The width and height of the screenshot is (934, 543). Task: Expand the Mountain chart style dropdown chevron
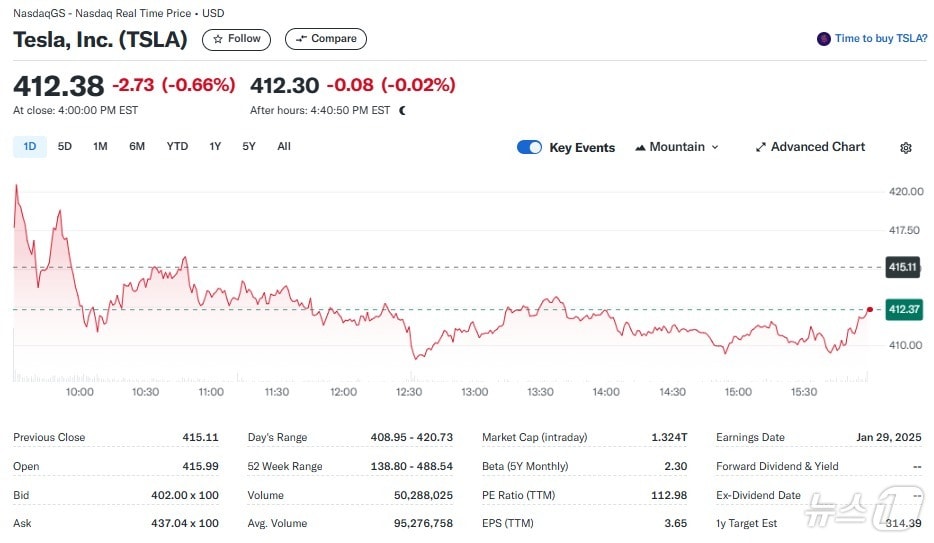point(715,147)
